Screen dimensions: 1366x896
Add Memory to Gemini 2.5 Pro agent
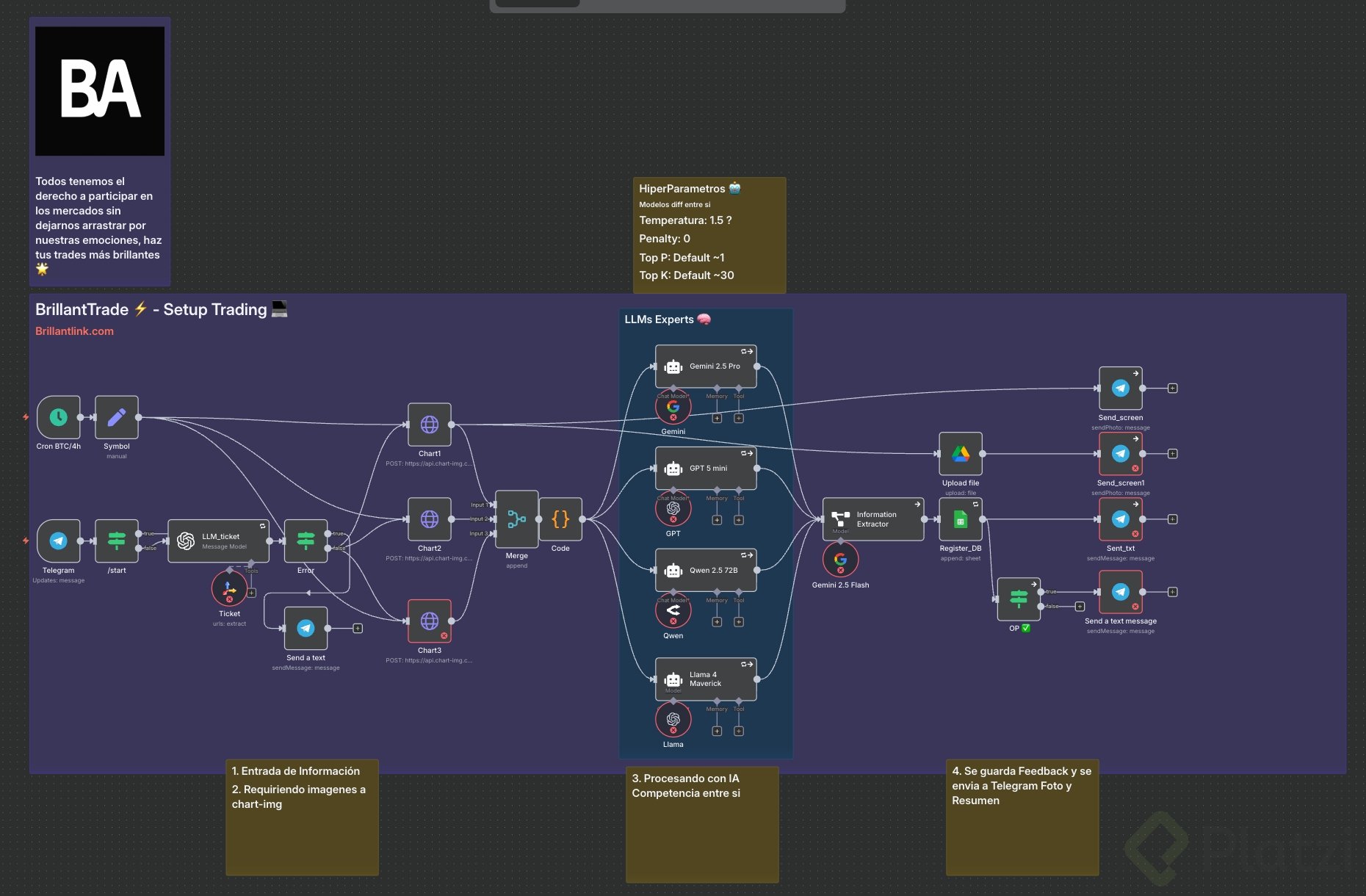[x=717, y=419]
